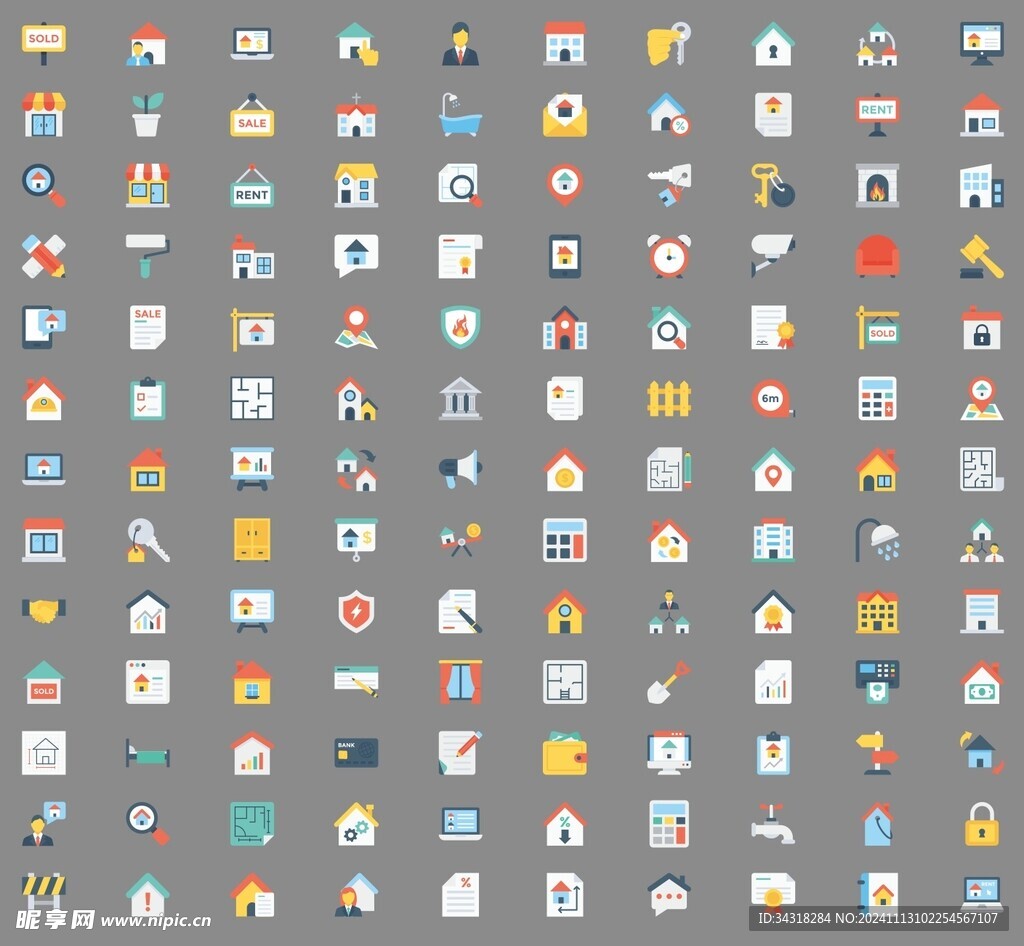Pick the auction gavel icon
The height and width of the screenshot is (946, 1024).
(982, 256)
